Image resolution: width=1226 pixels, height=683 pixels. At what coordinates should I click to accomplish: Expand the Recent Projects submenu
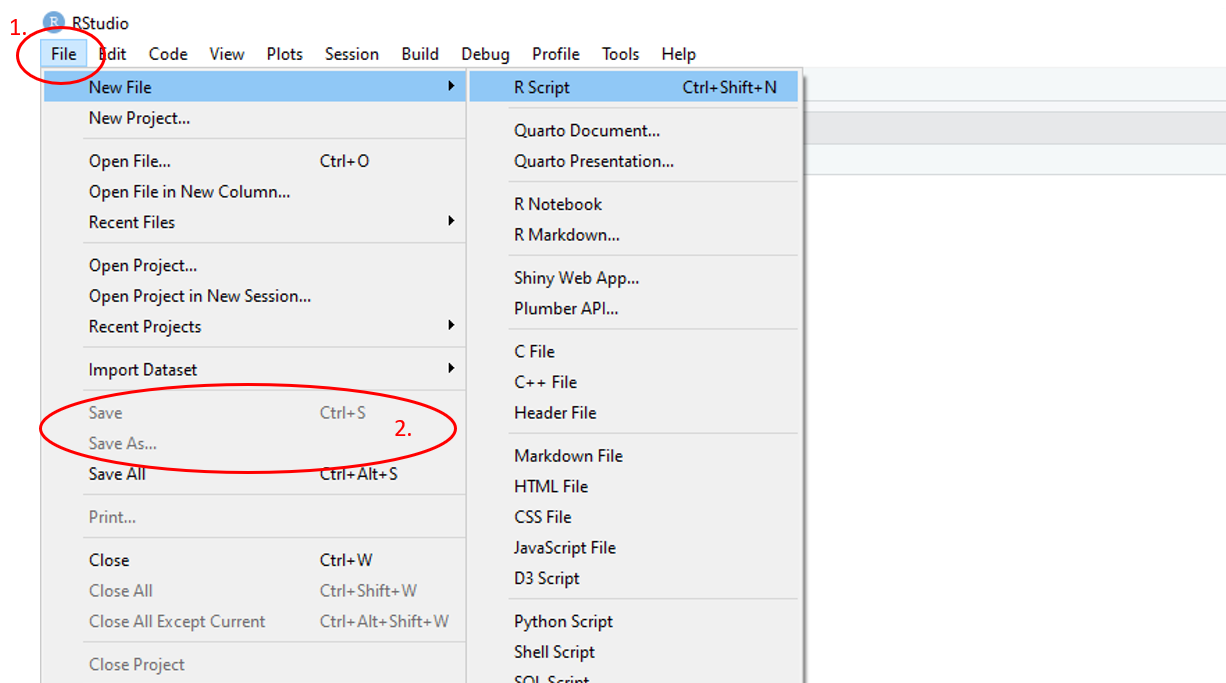click(x=255, y=327)
